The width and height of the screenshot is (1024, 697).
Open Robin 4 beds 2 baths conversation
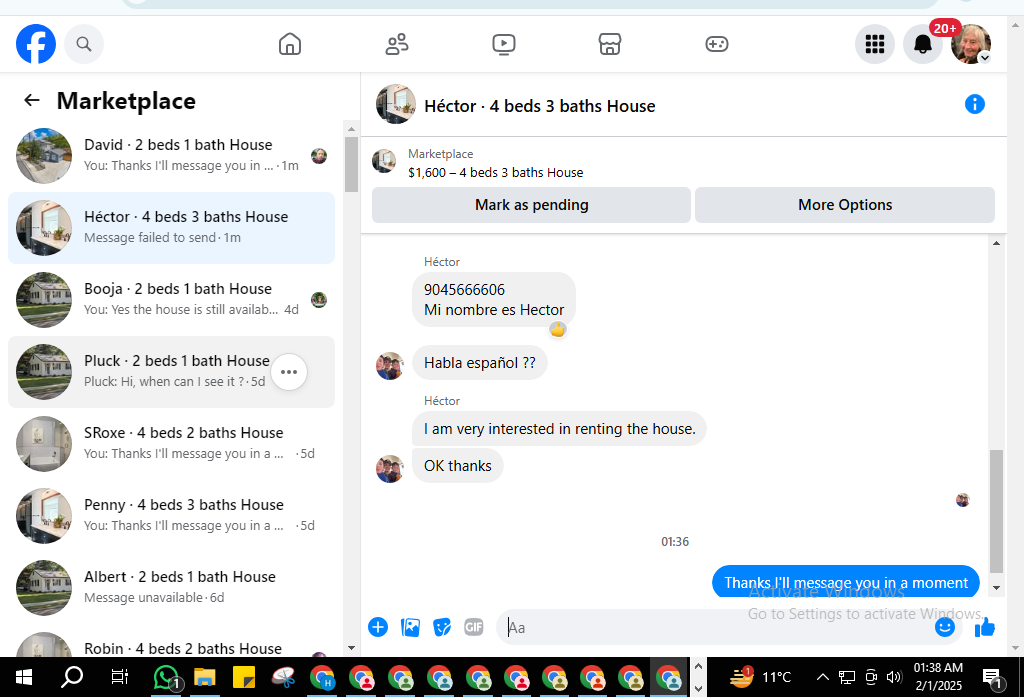171,643
